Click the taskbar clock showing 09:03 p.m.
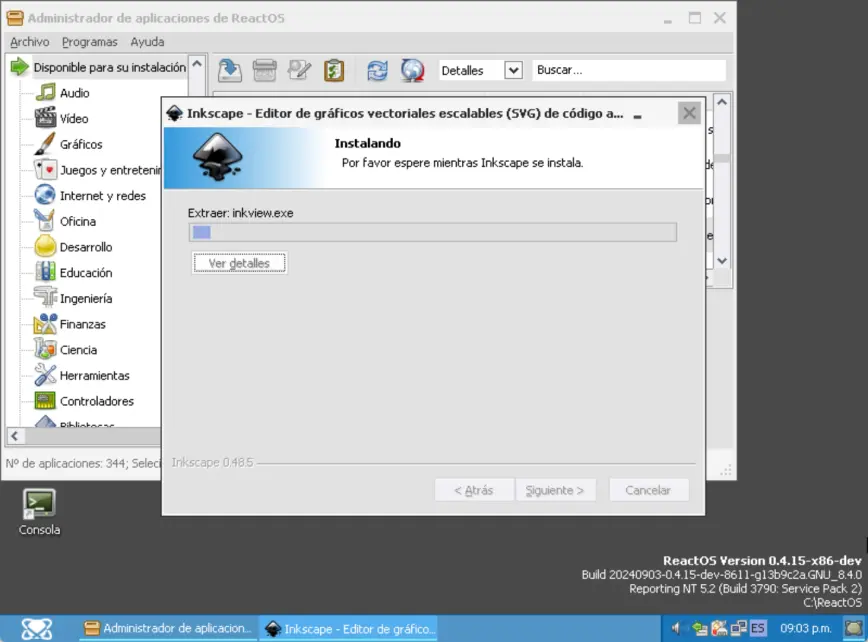Image resolution: width=868 pixels, height=642 pixels. coord(805,629)
